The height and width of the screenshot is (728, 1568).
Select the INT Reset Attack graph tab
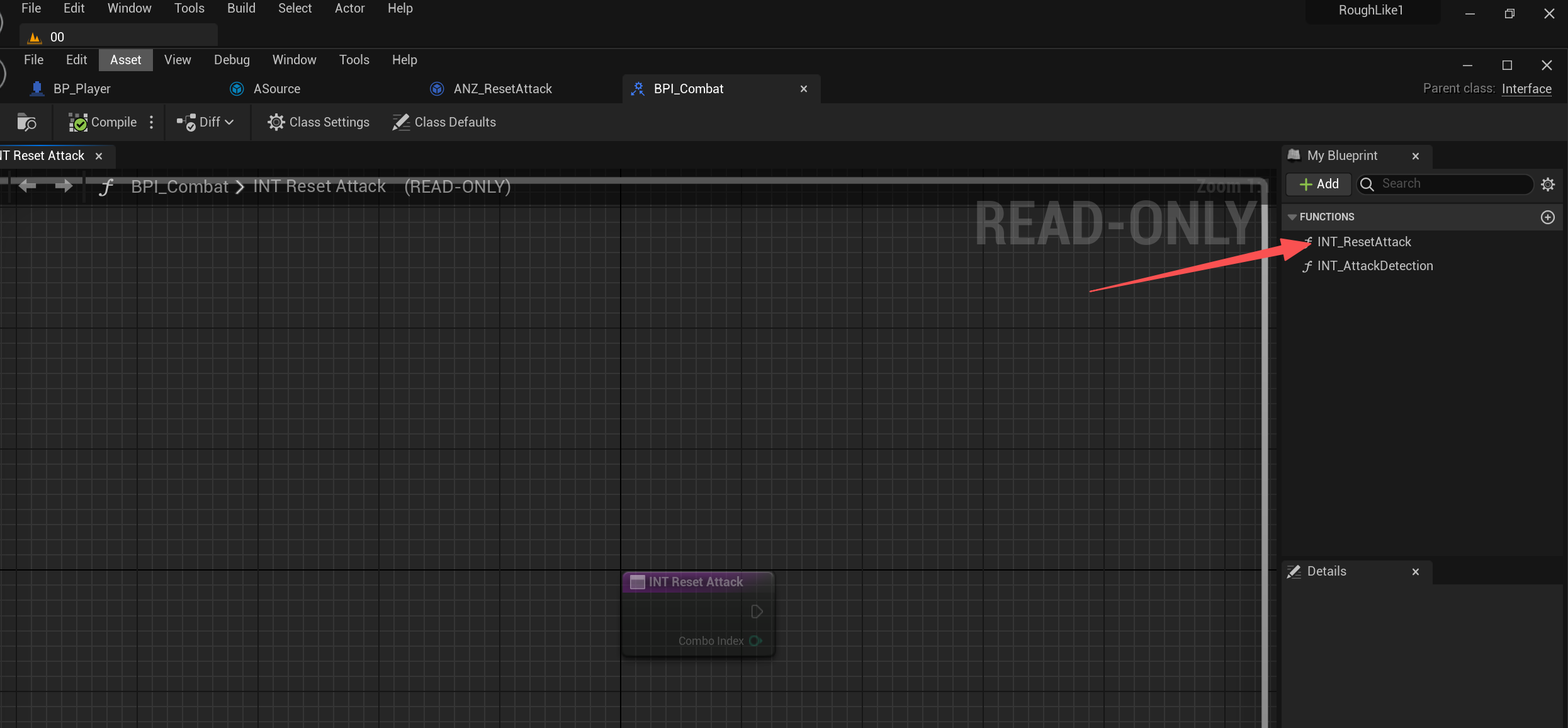tap(43, 156)
